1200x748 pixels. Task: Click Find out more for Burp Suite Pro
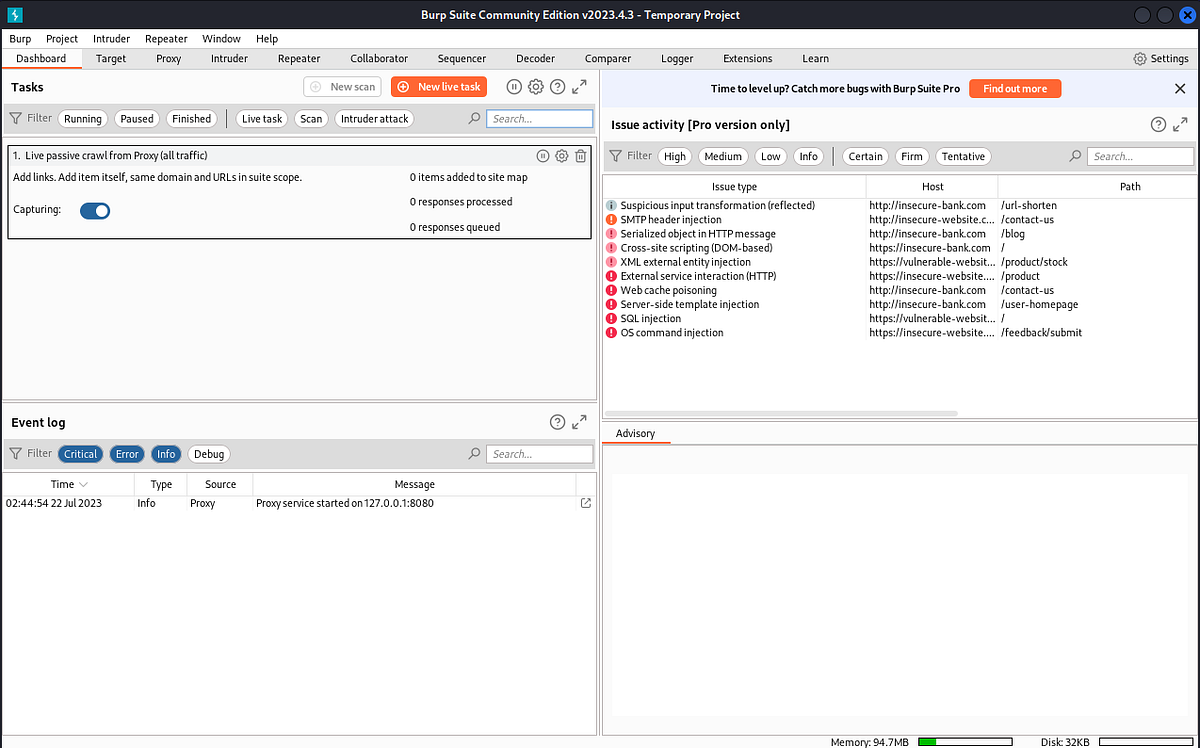pyautogui.click(x=1015, y=88)
